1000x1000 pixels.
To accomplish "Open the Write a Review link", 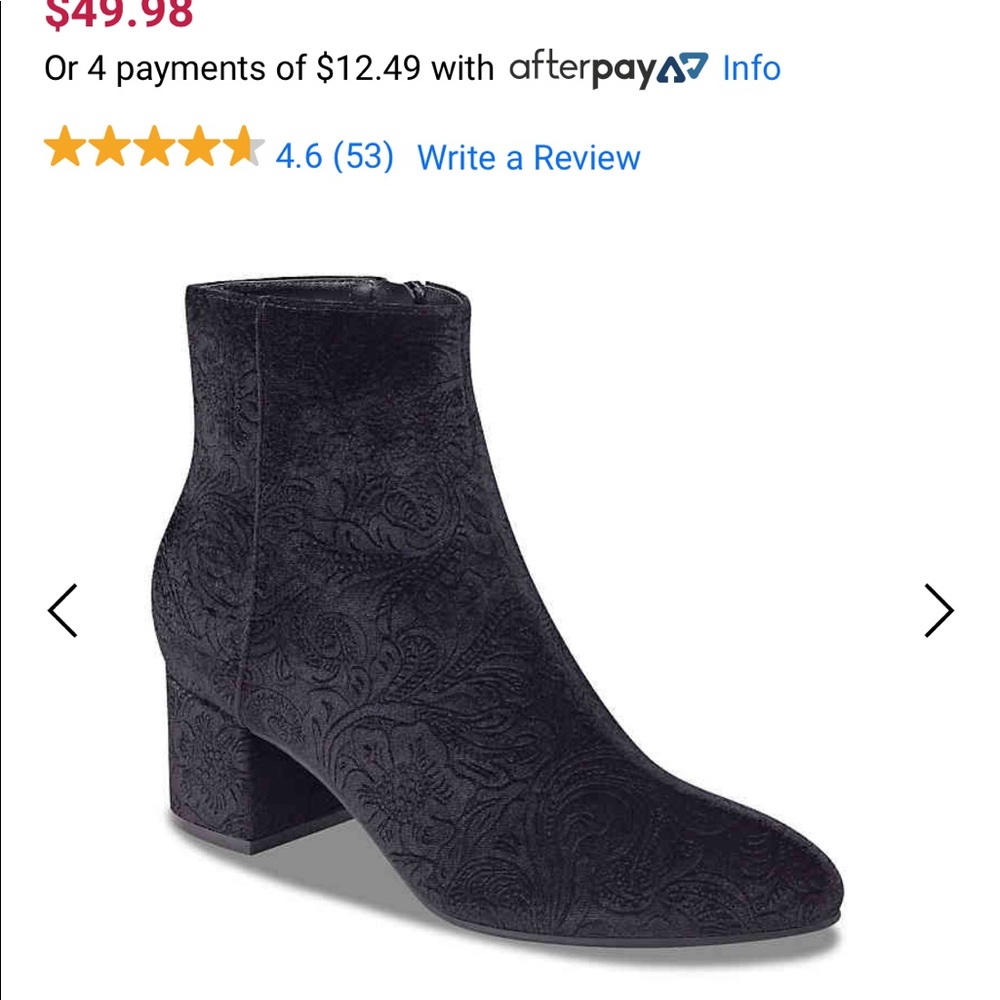I will pos(529,157).
